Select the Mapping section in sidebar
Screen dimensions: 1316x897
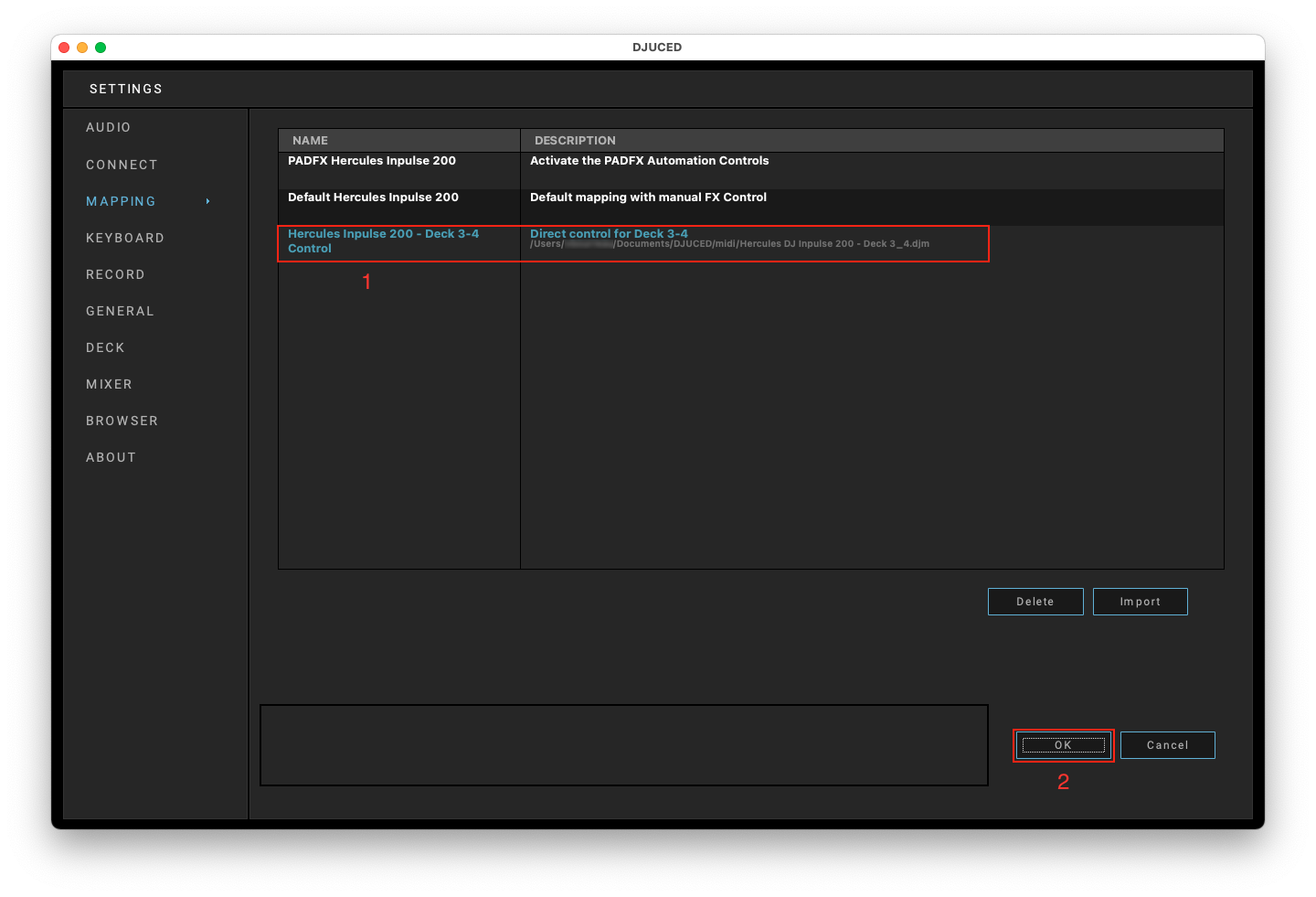(x=121, y=201)
